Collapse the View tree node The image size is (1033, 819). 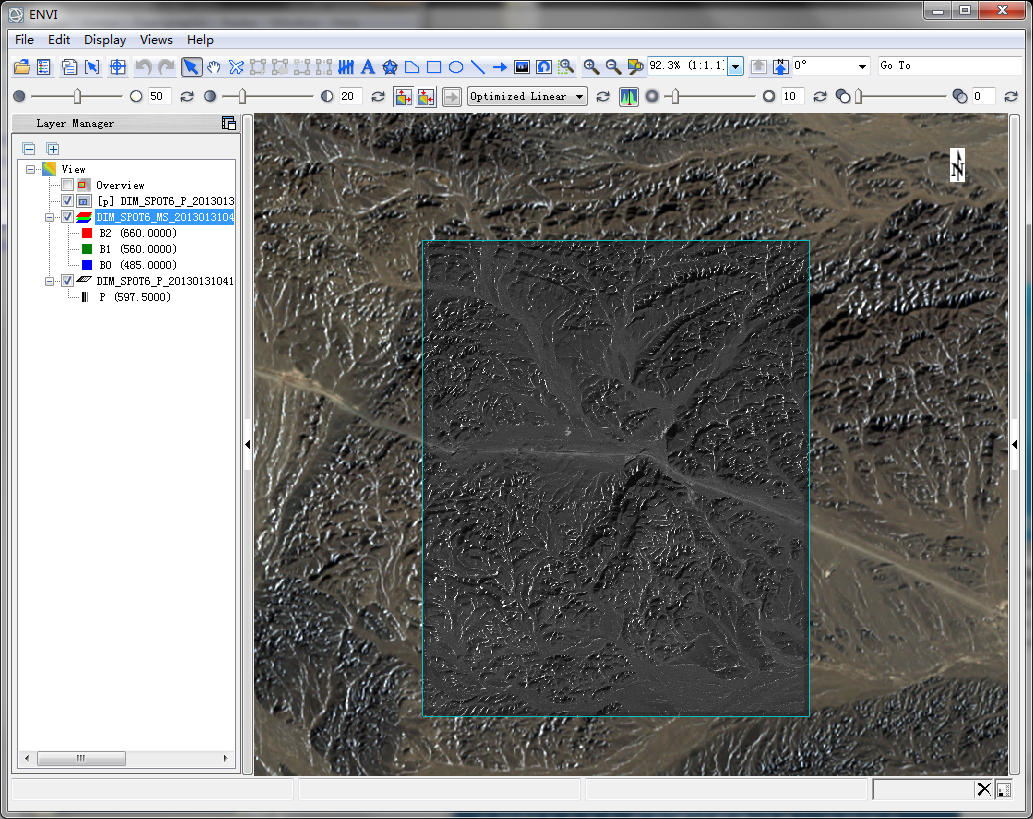[31, 169]
